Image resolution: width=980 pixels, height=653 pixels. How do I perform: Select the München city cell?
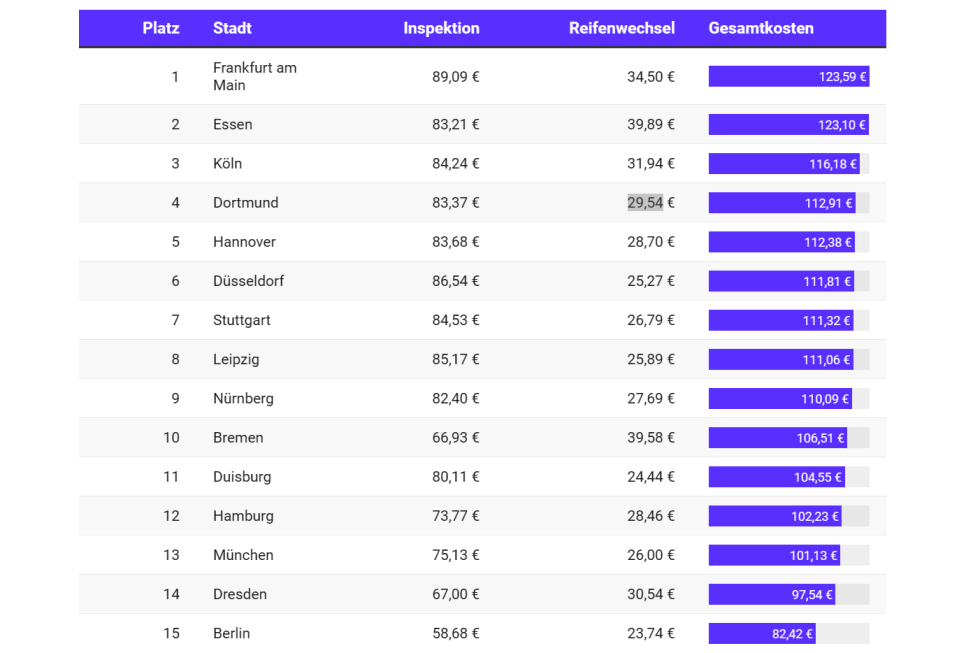coord(243,556)
